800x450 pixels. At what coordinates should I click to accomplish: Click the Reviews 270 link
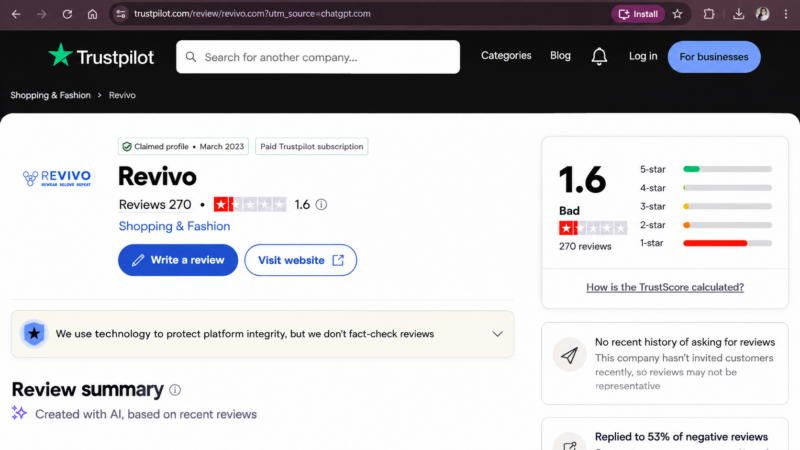point(155,205)
